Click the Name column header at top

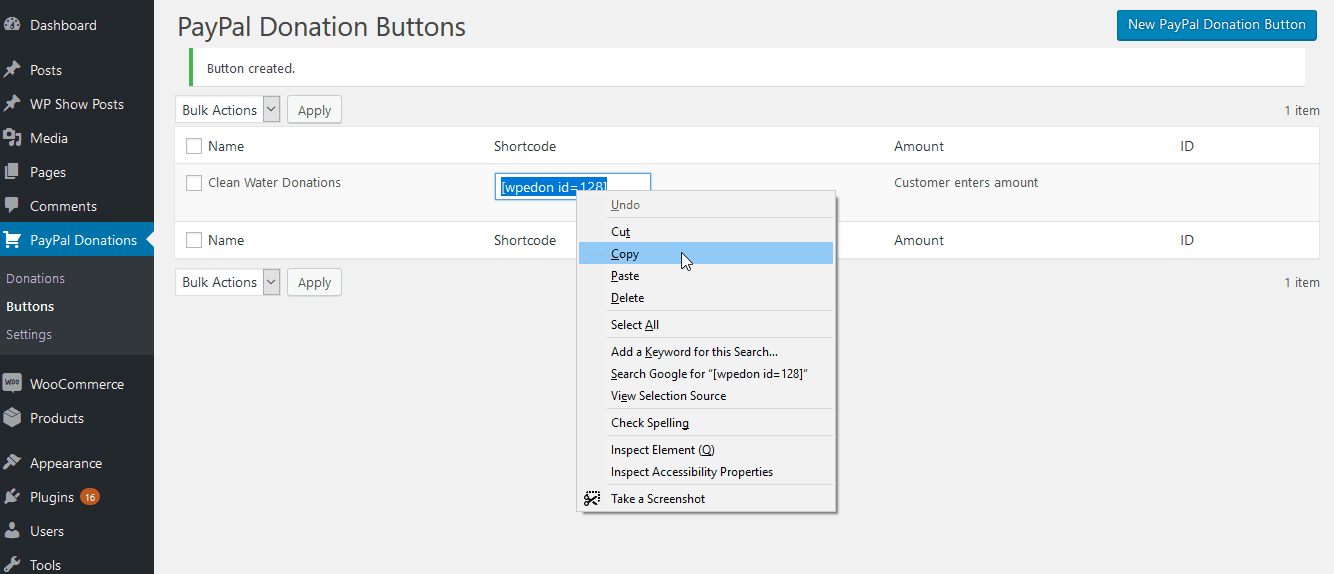click(x=226, y=147)
